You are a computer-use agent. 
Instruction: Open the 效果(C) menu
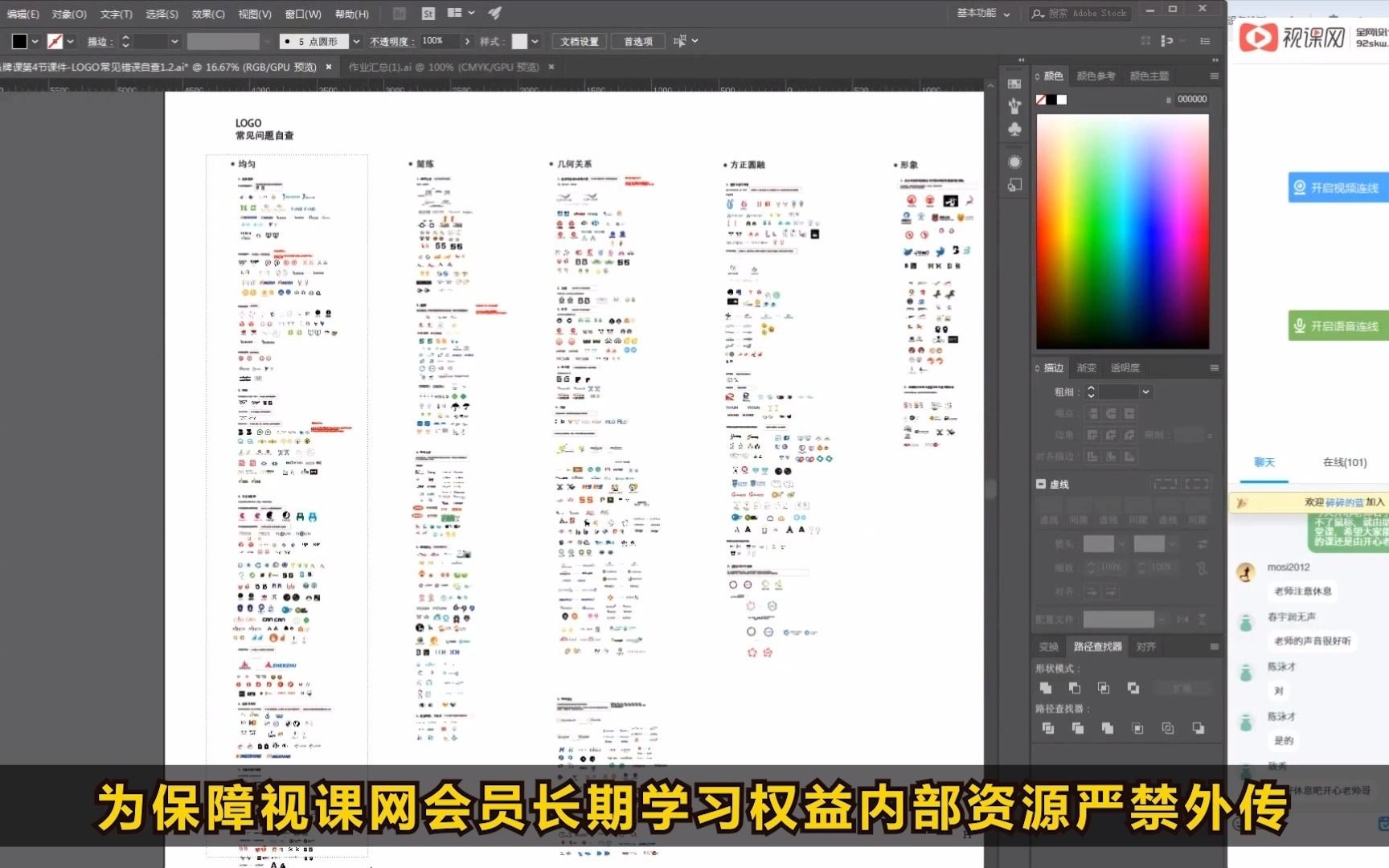pos(208,14)
